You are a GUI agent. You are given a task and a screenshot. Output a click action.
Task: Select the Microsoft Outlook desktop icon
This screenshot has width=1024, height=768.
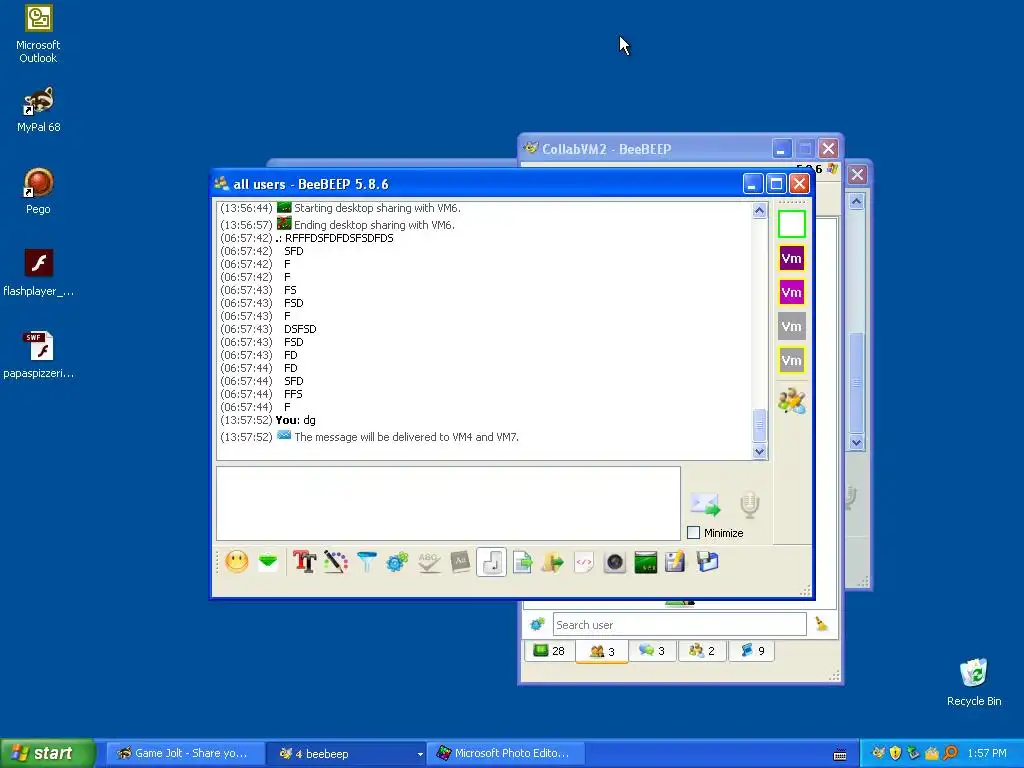(38, 34)
